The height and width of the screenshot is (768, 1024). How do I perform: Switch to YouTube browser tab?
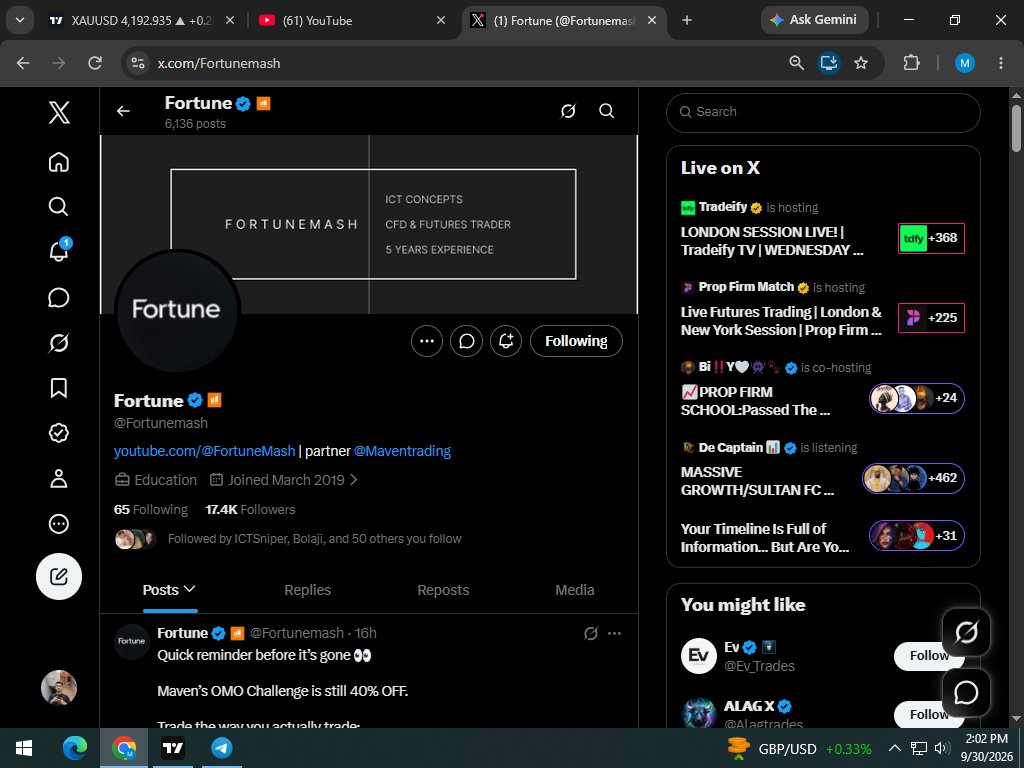(x=350, y=20)
